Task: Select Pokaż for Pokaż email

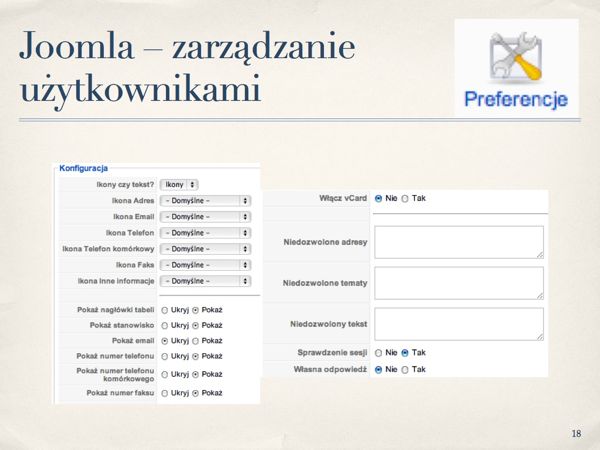Action: click(x=196, y=341)
